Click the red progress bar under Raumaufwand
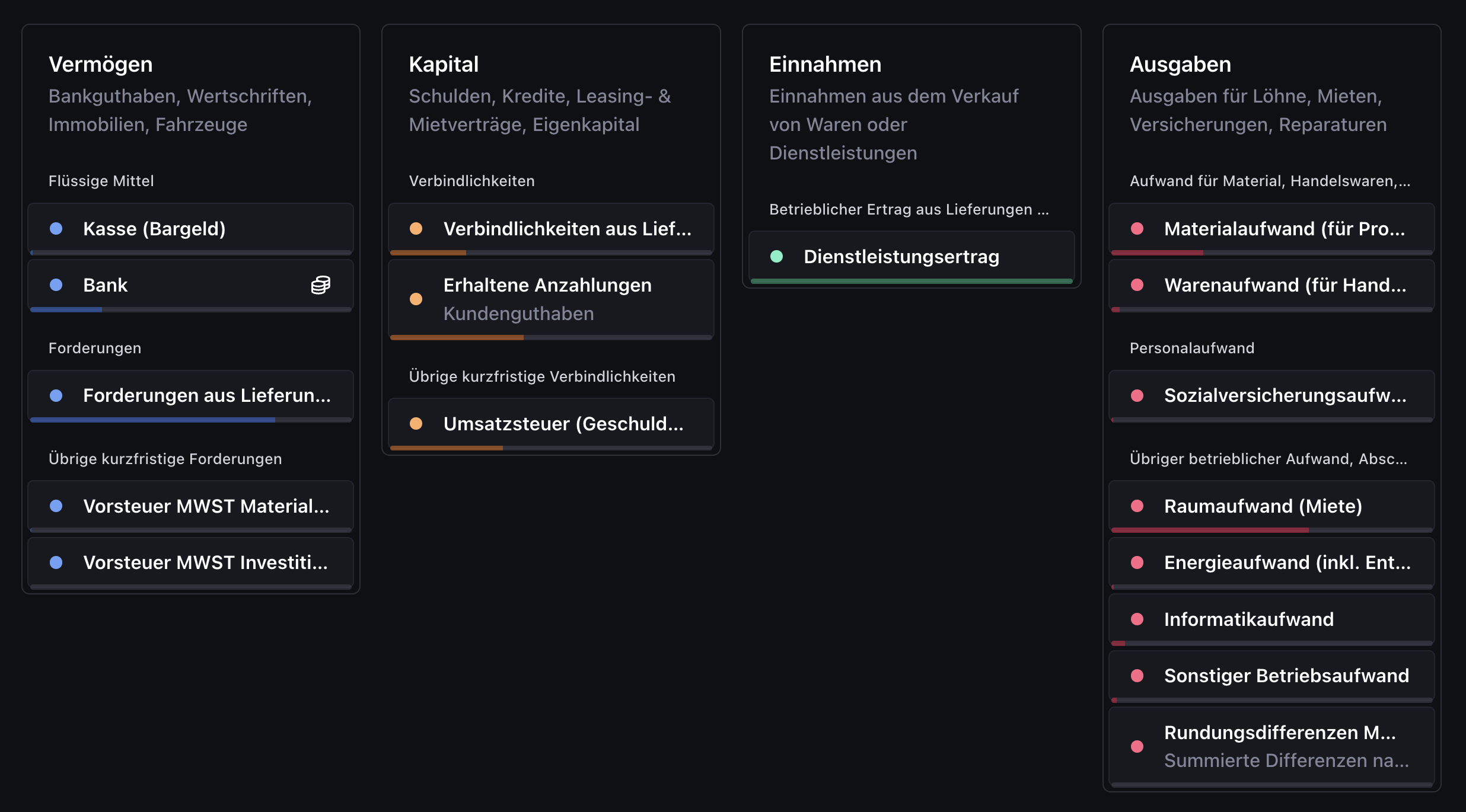This screenshot has width=1466, height=812. click(x=1210, y=530)
